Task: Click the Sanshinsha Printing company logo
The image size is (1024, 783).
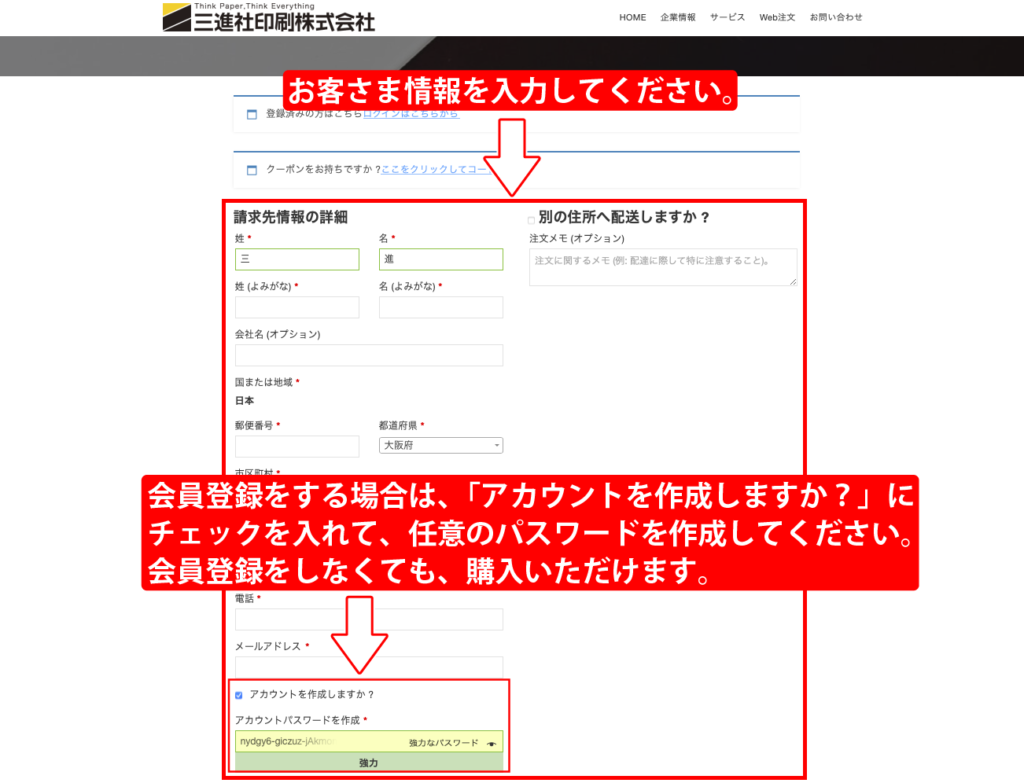Action: coord(268,18)
